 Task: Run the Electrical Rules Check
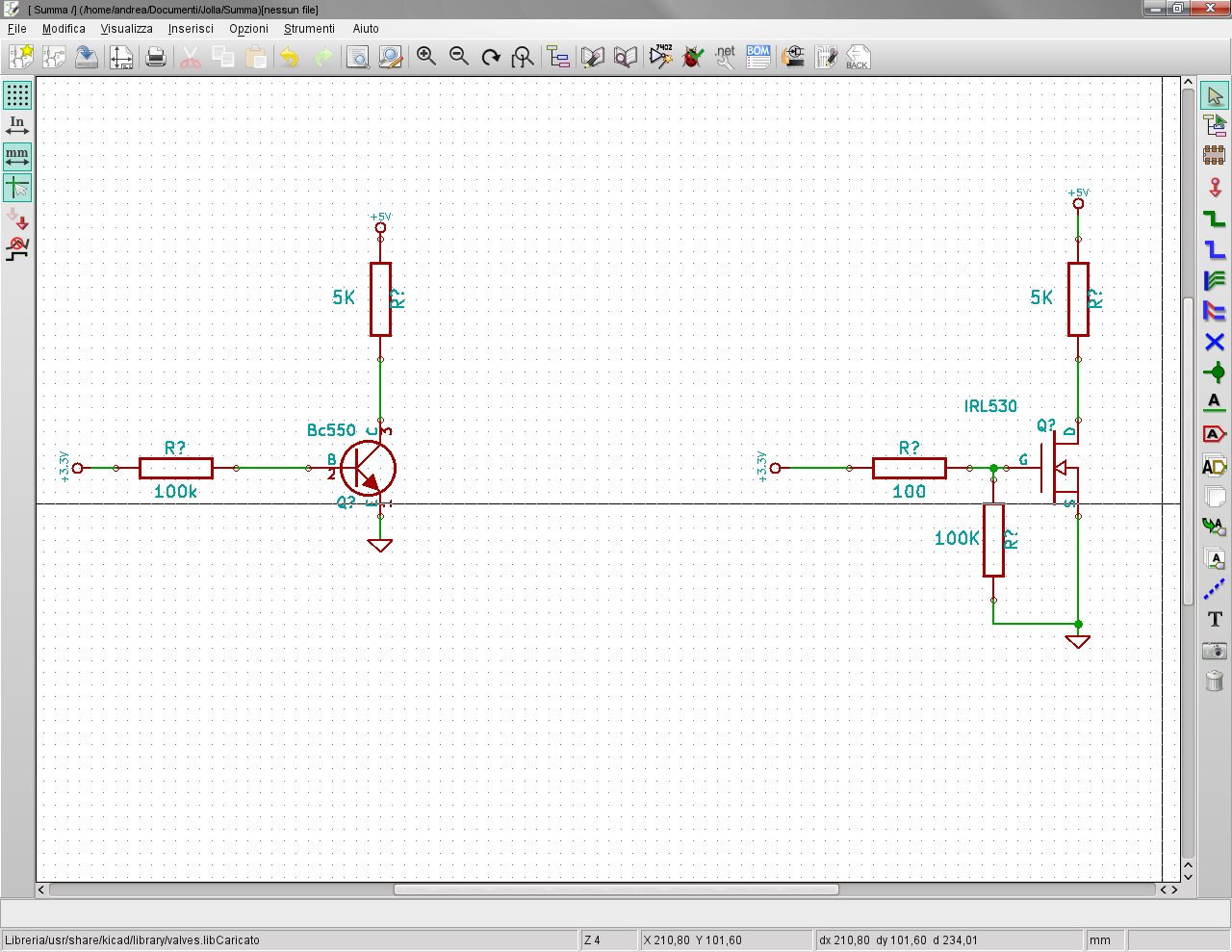point(693,57)
